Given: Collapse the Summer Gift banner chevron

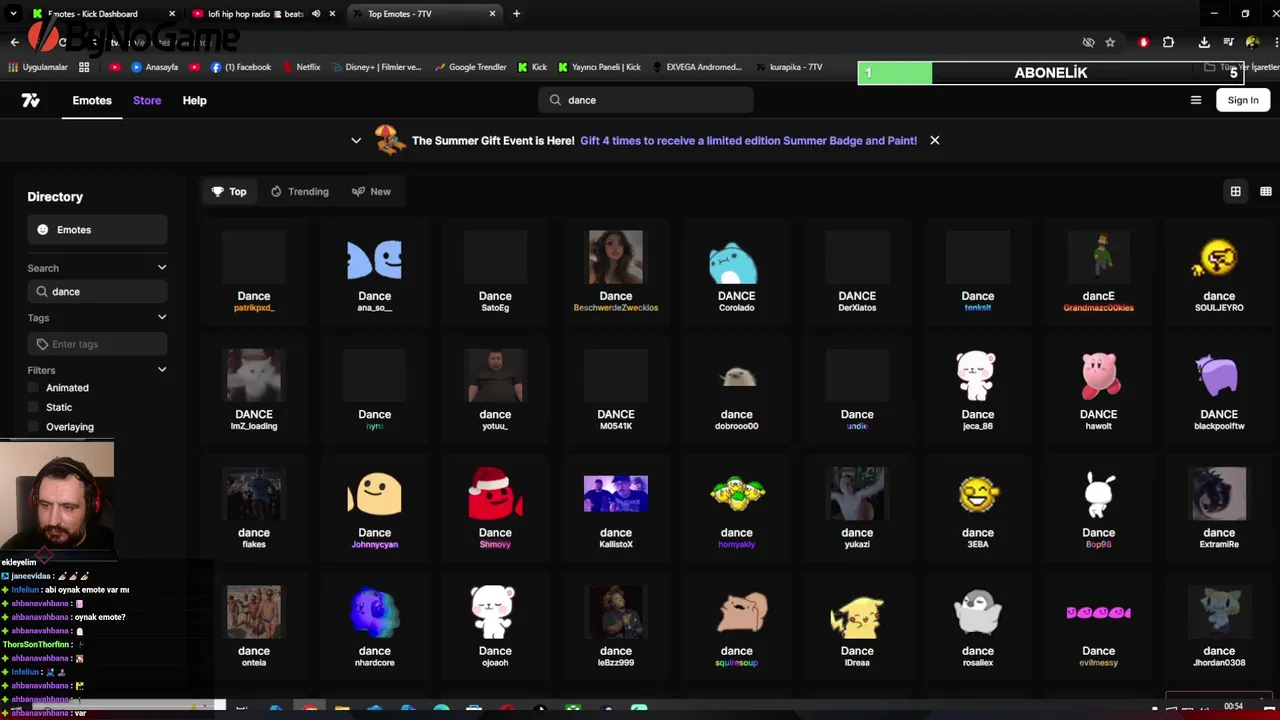Looking at the screenshot, I should pos(356,140).
